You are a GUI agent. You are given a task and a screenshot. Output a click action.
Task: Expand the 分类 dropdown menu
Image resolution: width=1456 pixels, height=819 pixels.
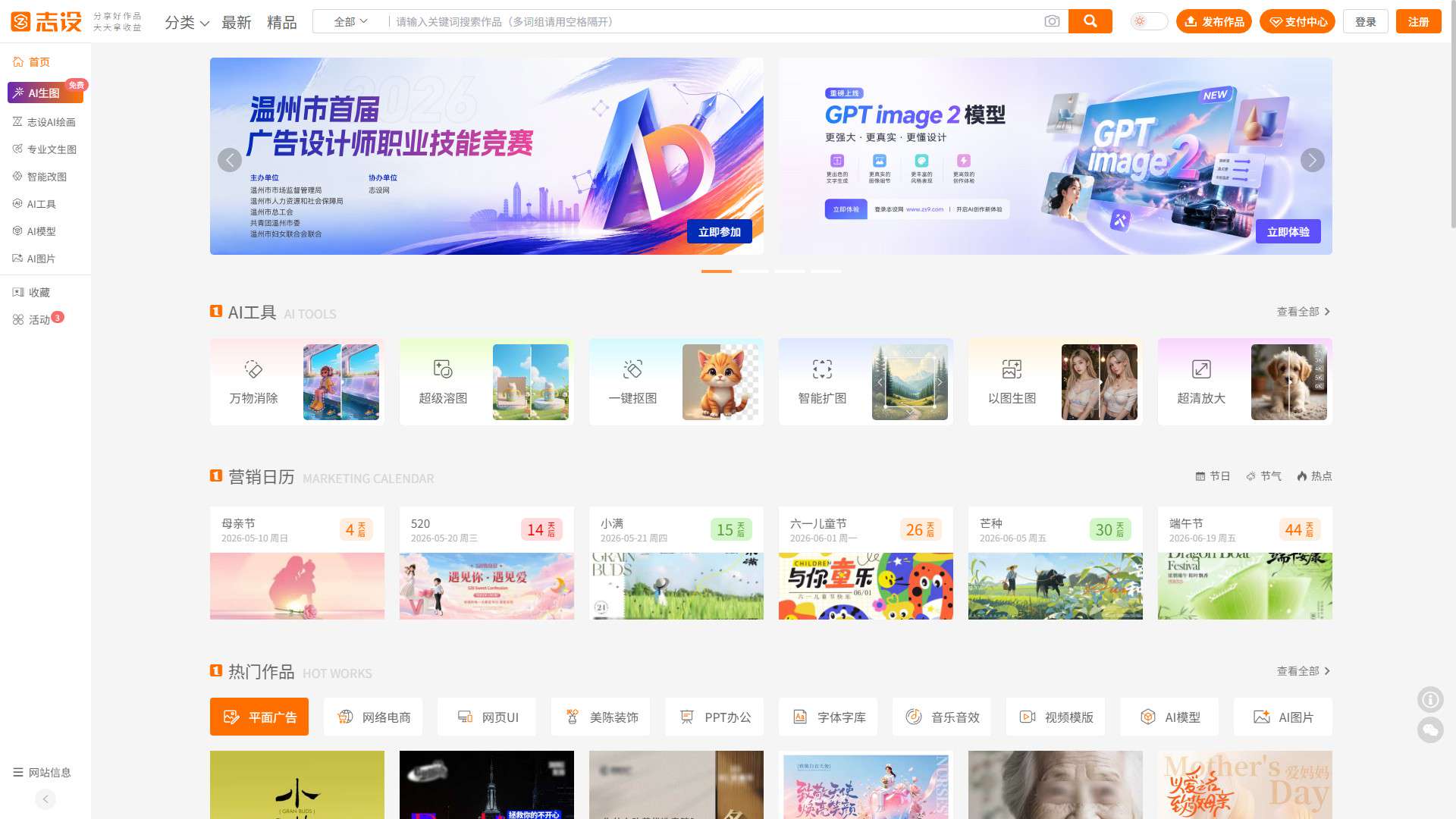point(187,22)
